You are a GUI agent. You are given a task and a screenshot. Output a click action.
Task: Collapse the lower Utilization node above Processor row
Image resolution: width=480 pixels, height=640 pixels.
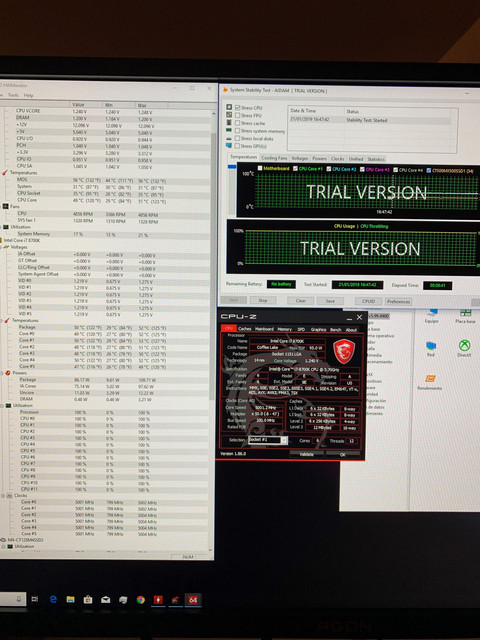2,406
